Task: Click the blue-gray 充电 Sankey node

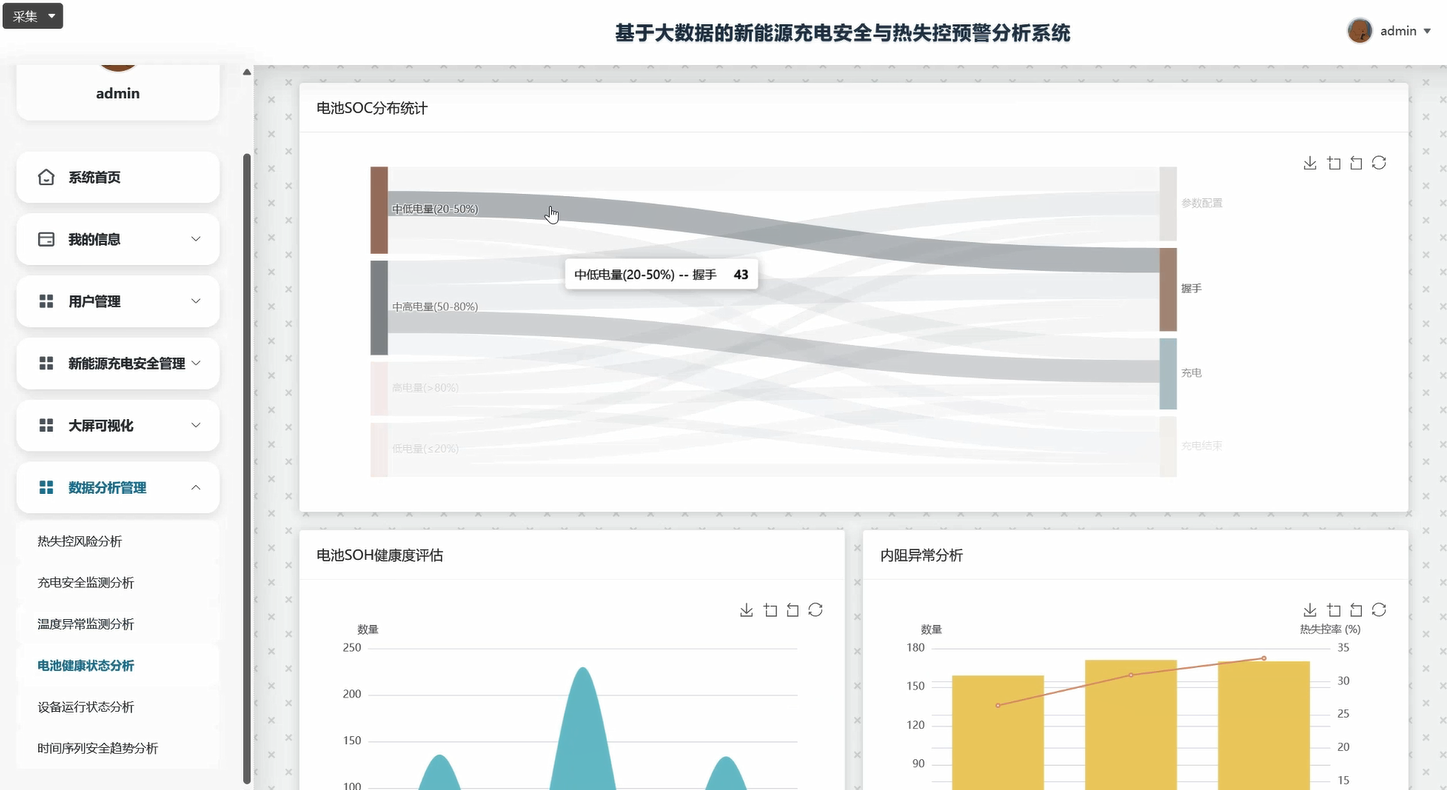Action: tap(1168, 374)
